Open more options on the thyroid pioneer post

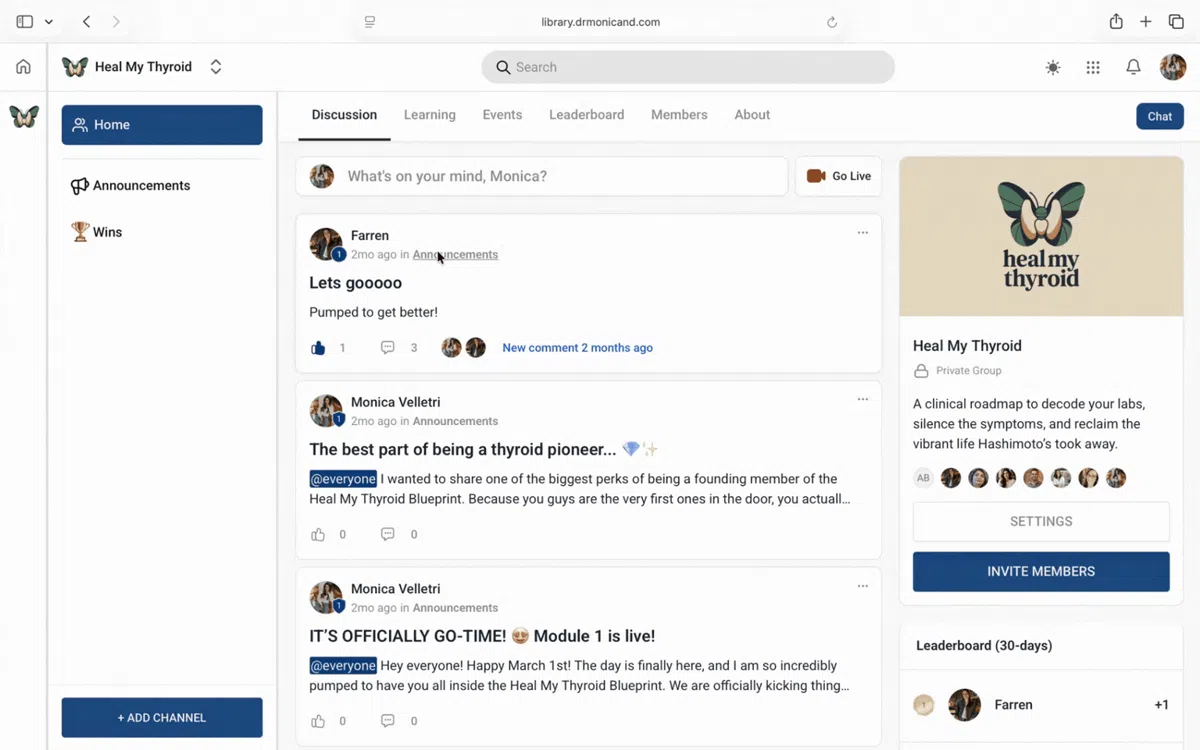862,400
